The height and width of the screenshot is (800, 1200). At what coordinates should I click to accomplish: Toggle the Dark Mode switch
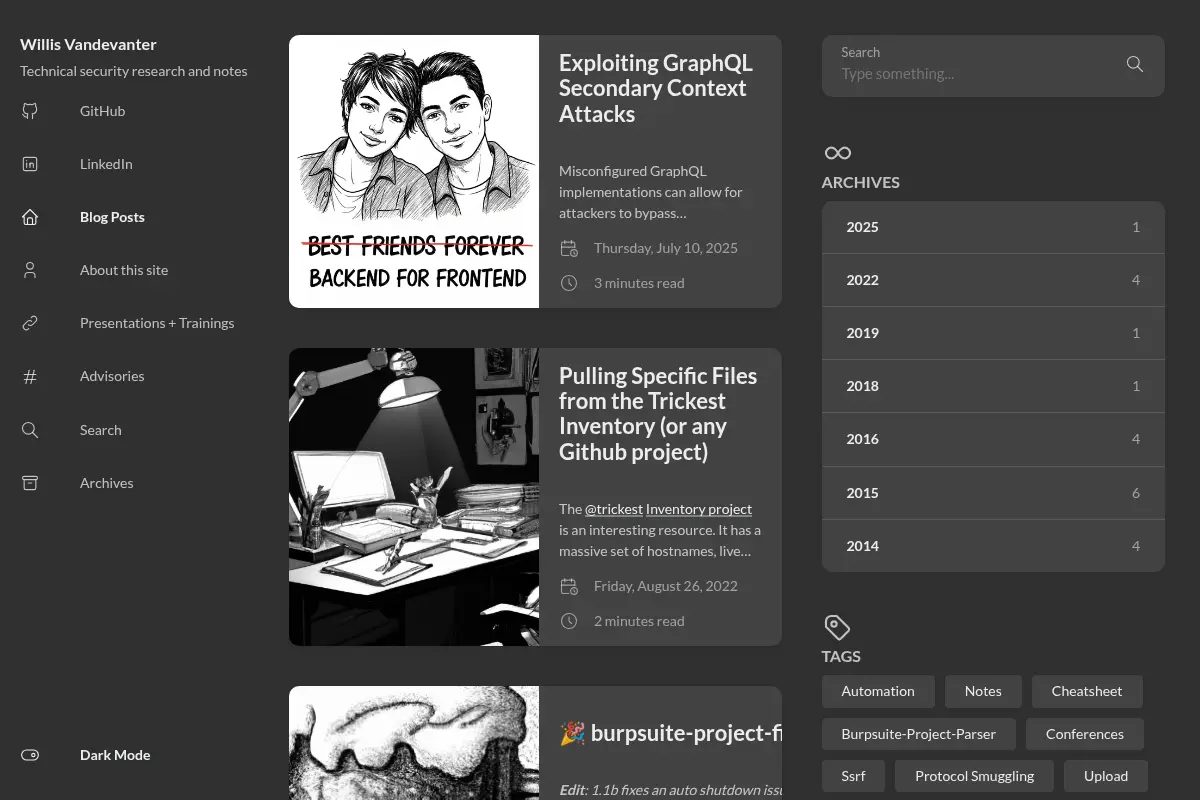30,755
